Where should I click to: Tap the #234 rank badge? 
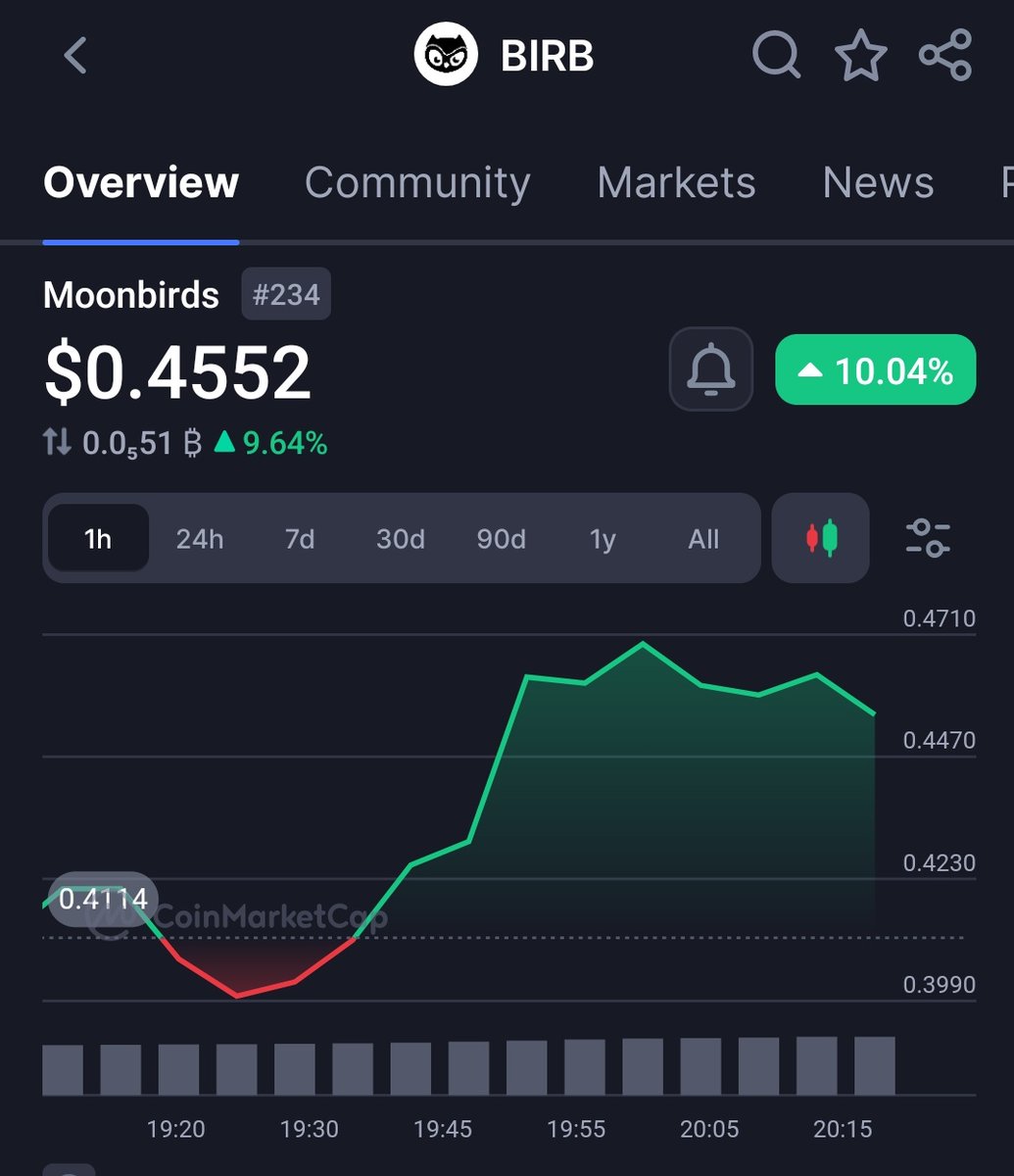pos(286,294)
